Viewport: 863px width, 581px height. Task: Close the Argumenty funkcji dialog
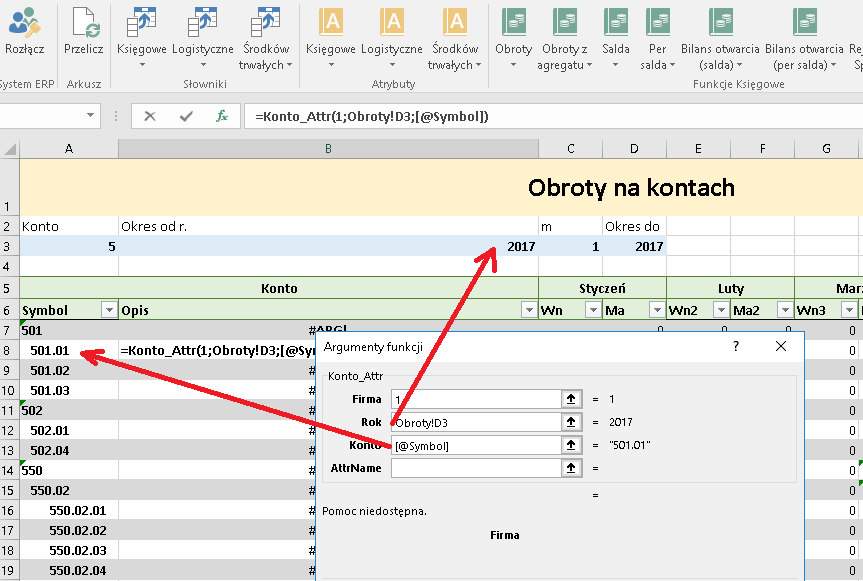pos(780,346)
